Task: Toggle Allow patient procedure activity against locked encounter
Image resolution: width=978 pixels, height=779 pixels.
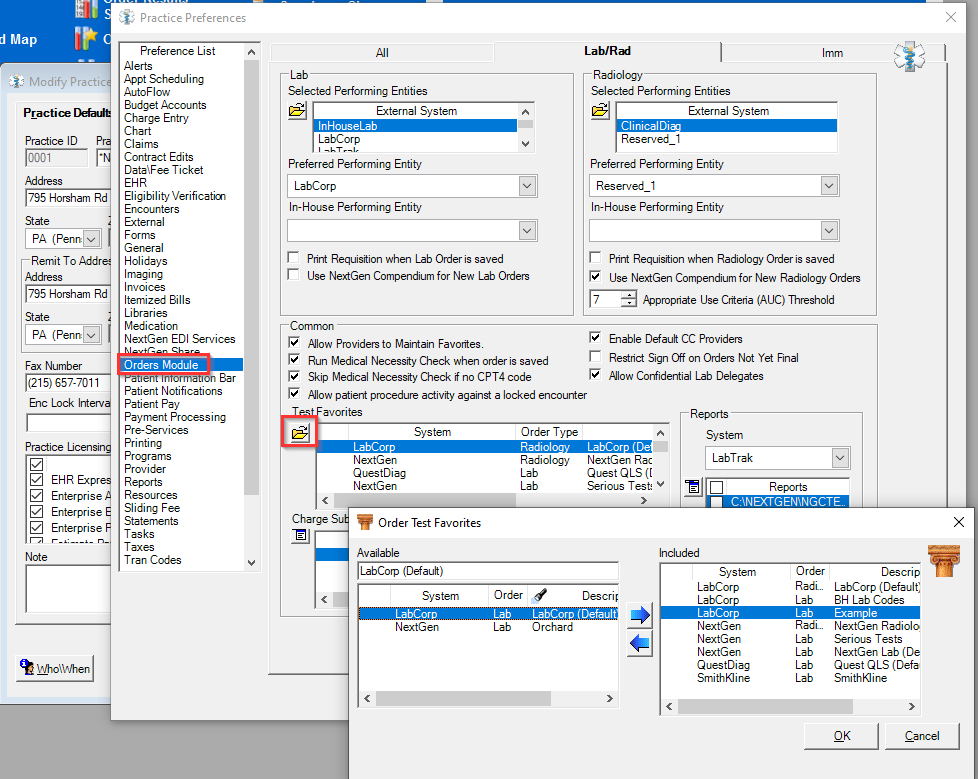Action: coord(294,394)
